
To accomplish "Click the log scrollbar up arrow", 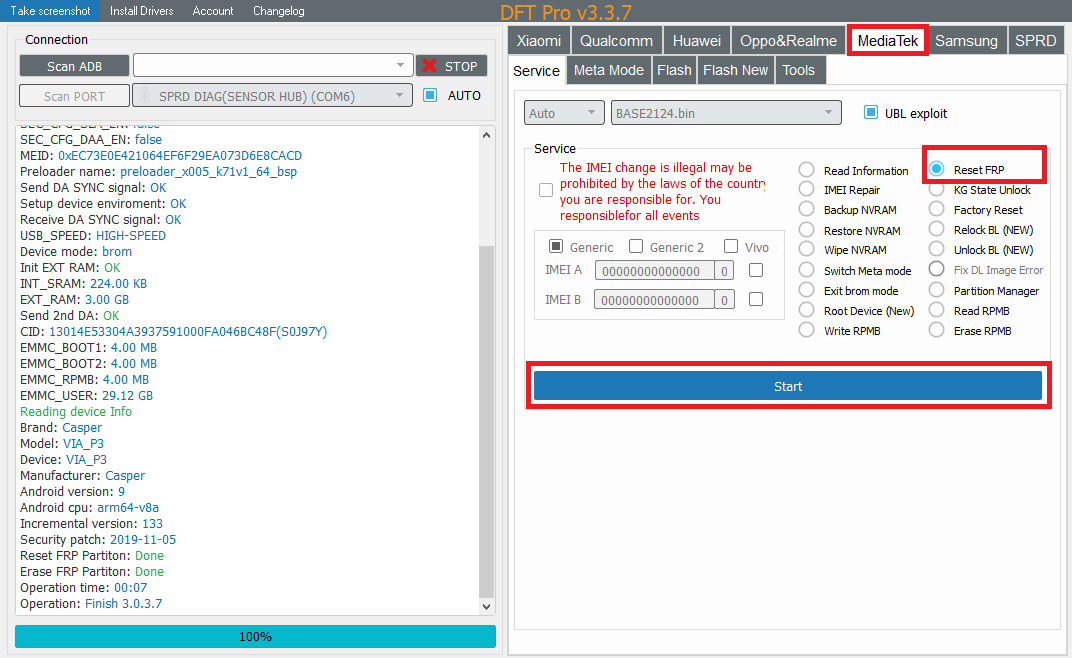I will (x=486, y=135).
